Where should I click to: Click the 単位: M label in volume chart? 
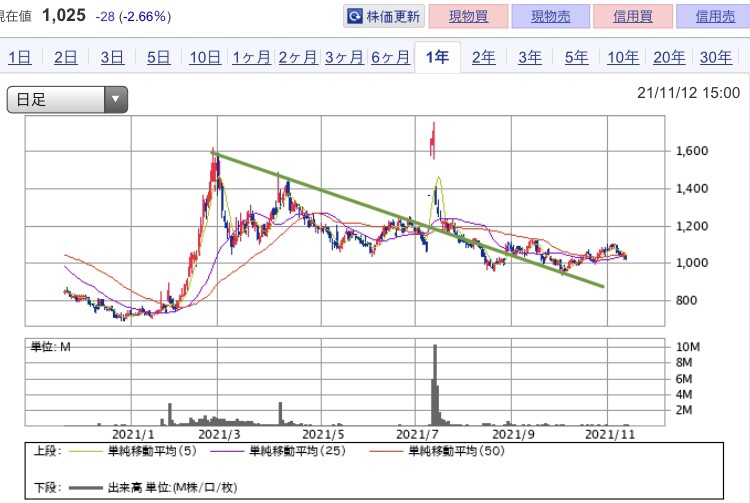coord(51,347)
